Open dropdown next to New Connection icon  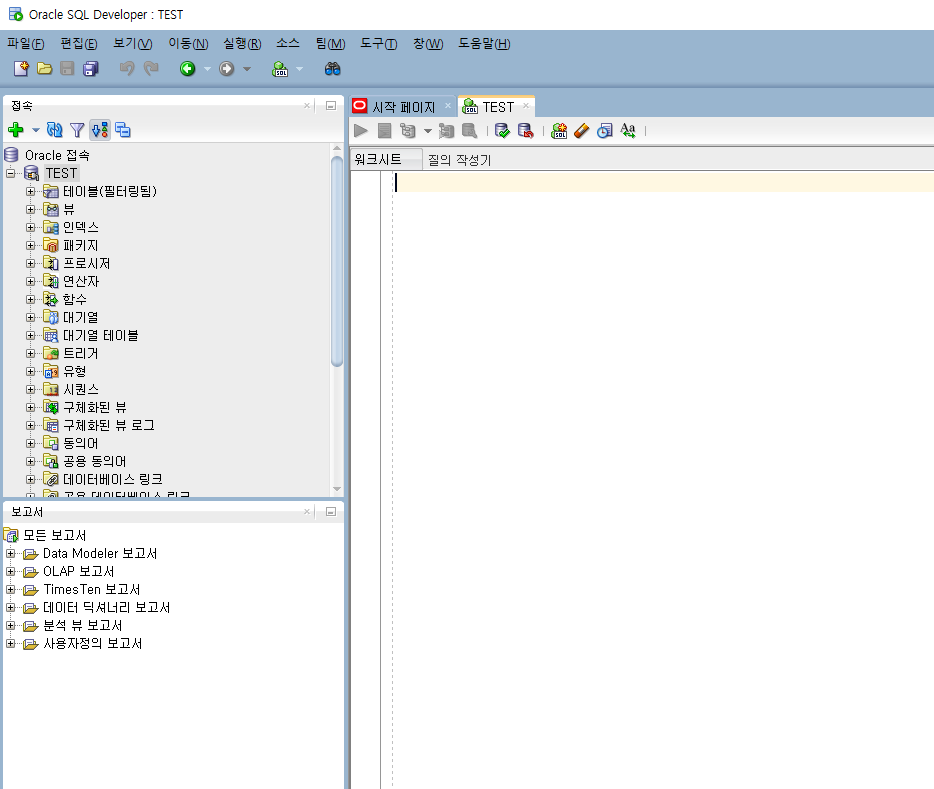coord(36,130)
